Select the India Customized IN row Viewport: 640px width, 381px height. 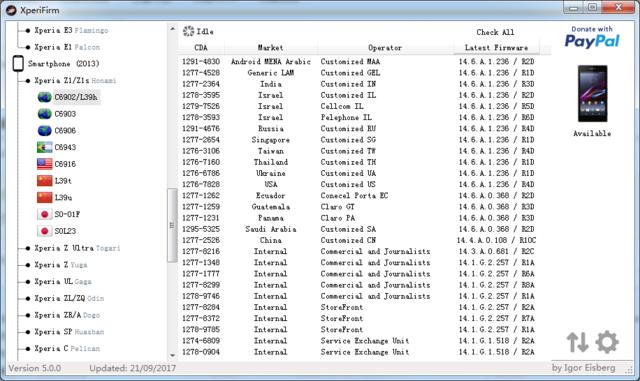click(358, 84)
